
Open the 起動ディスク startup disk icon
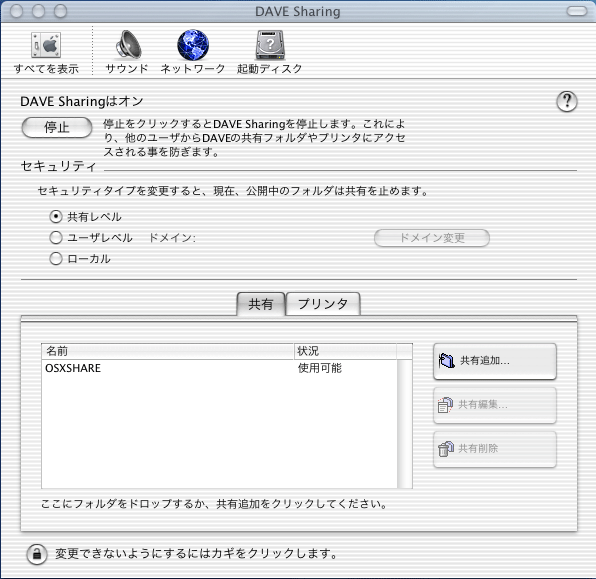270,45
